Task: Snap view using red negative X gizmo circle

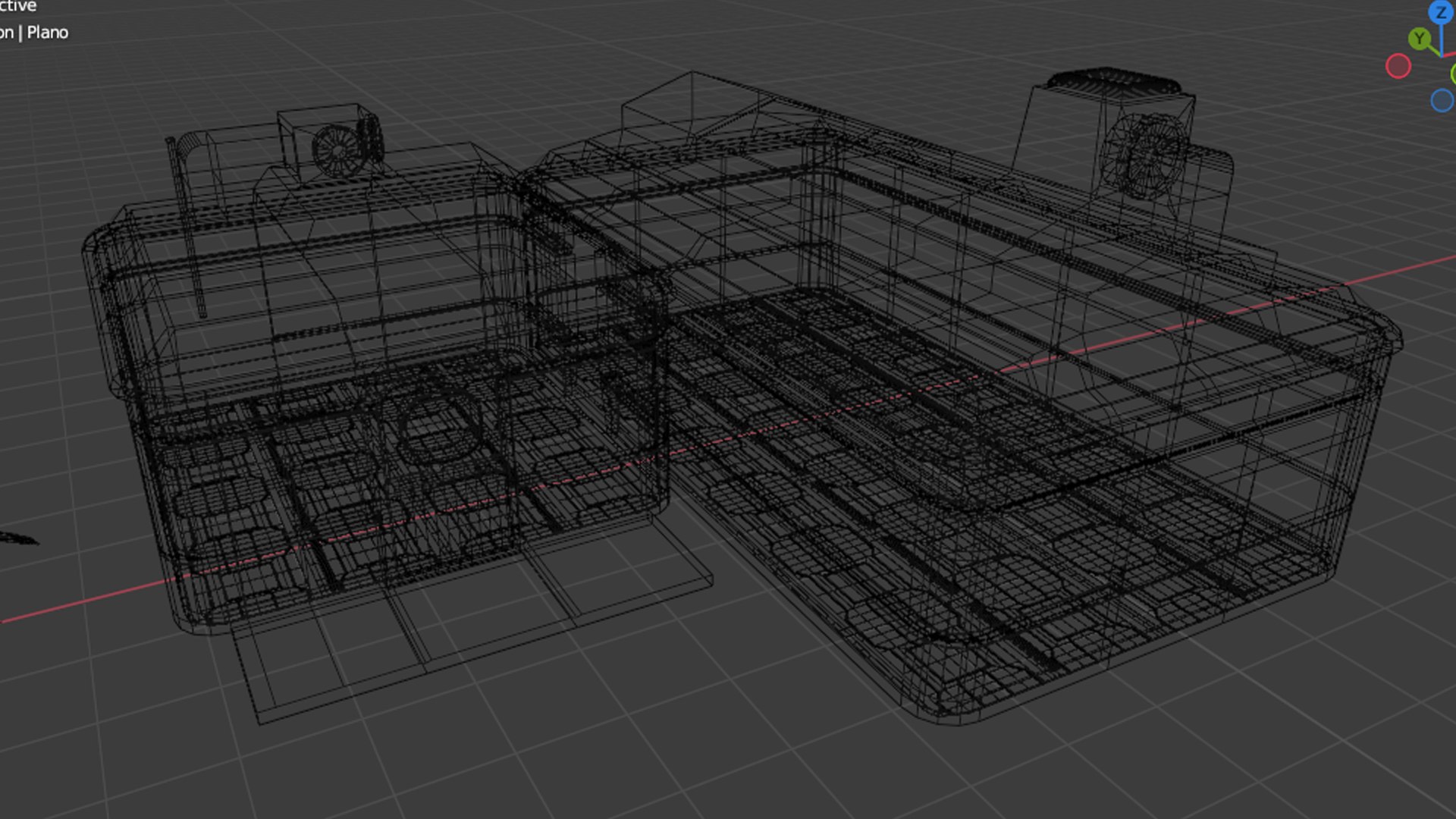Action: point(1398,66)
